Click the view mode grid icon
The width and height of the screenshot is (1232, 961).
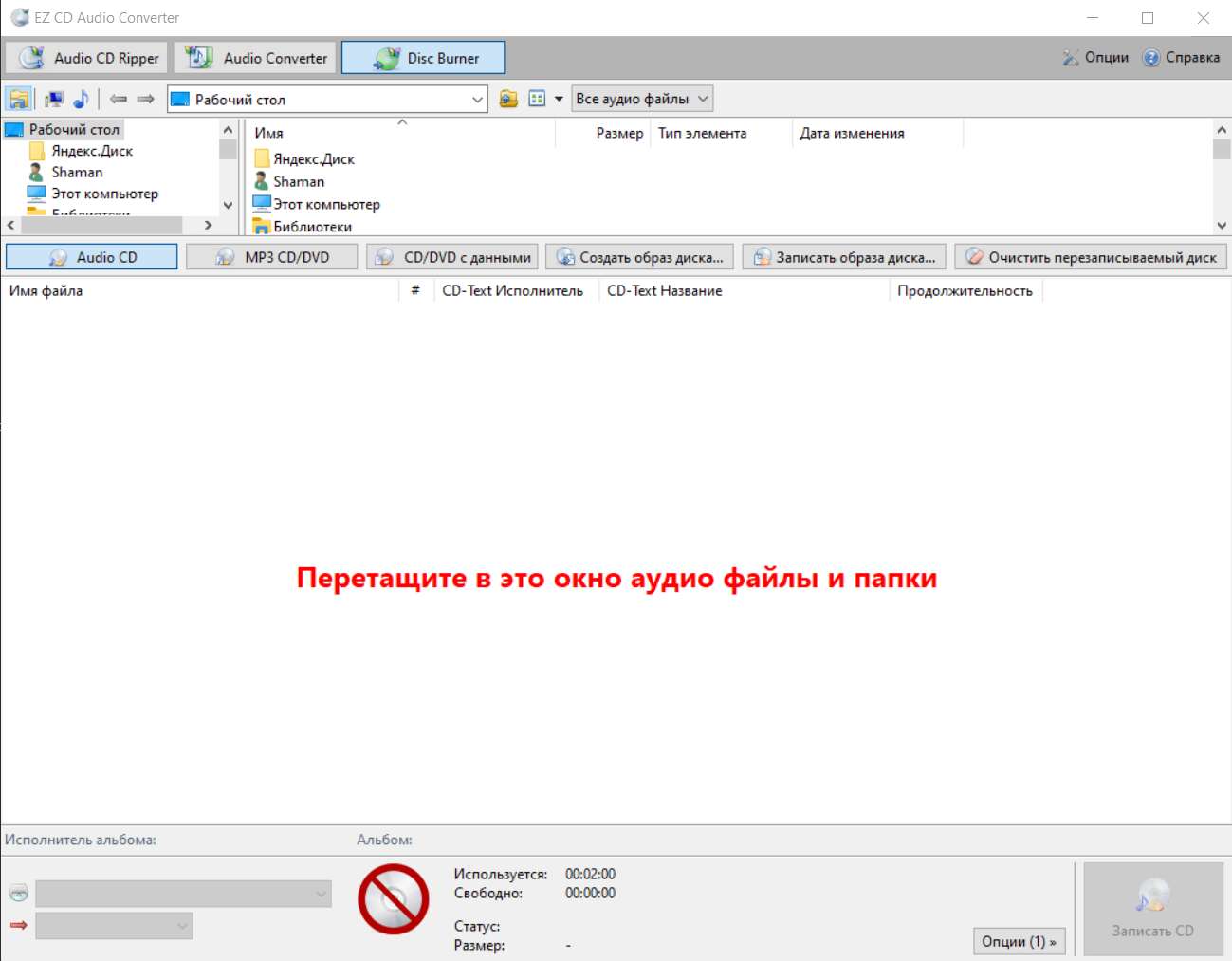click(x=537, y=99)
